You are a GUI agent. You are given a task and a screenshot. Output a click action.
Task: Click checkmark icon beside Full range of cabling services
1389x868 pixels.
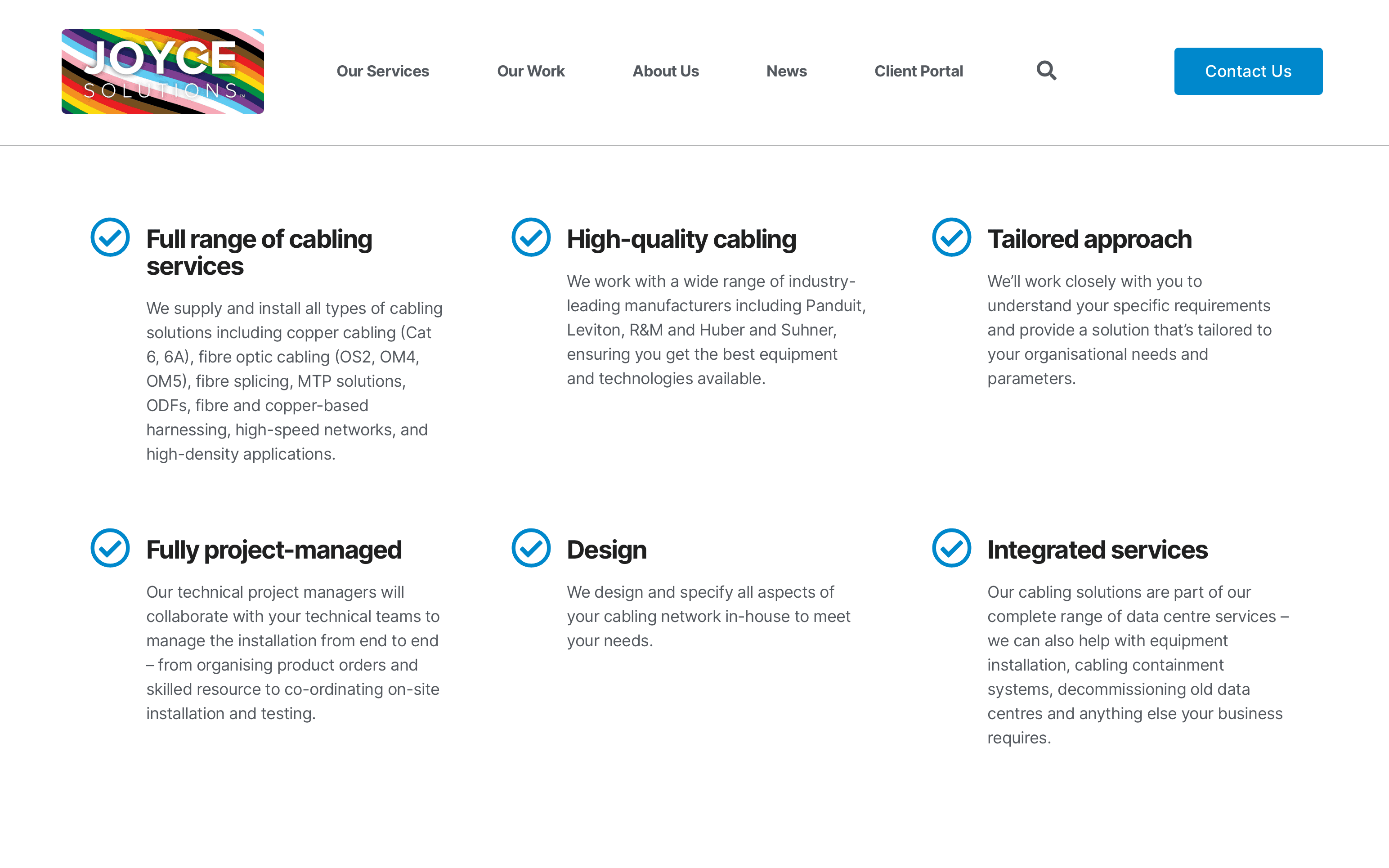click(x=110, y=237)
